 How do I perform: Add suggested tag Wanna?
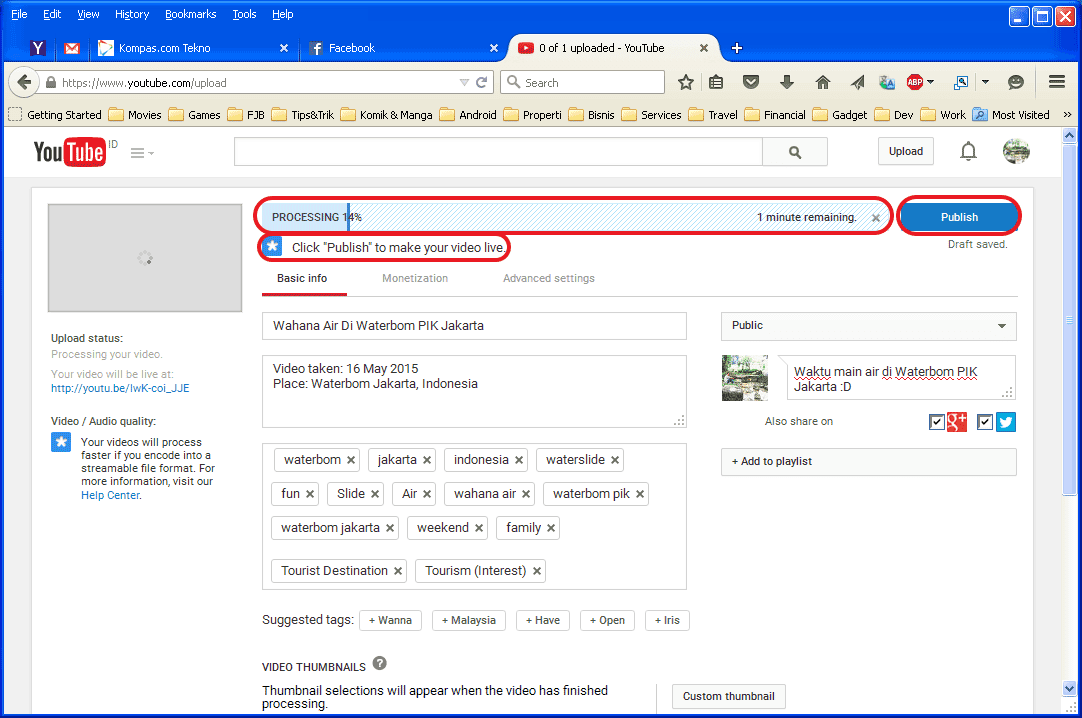[390, 620]
